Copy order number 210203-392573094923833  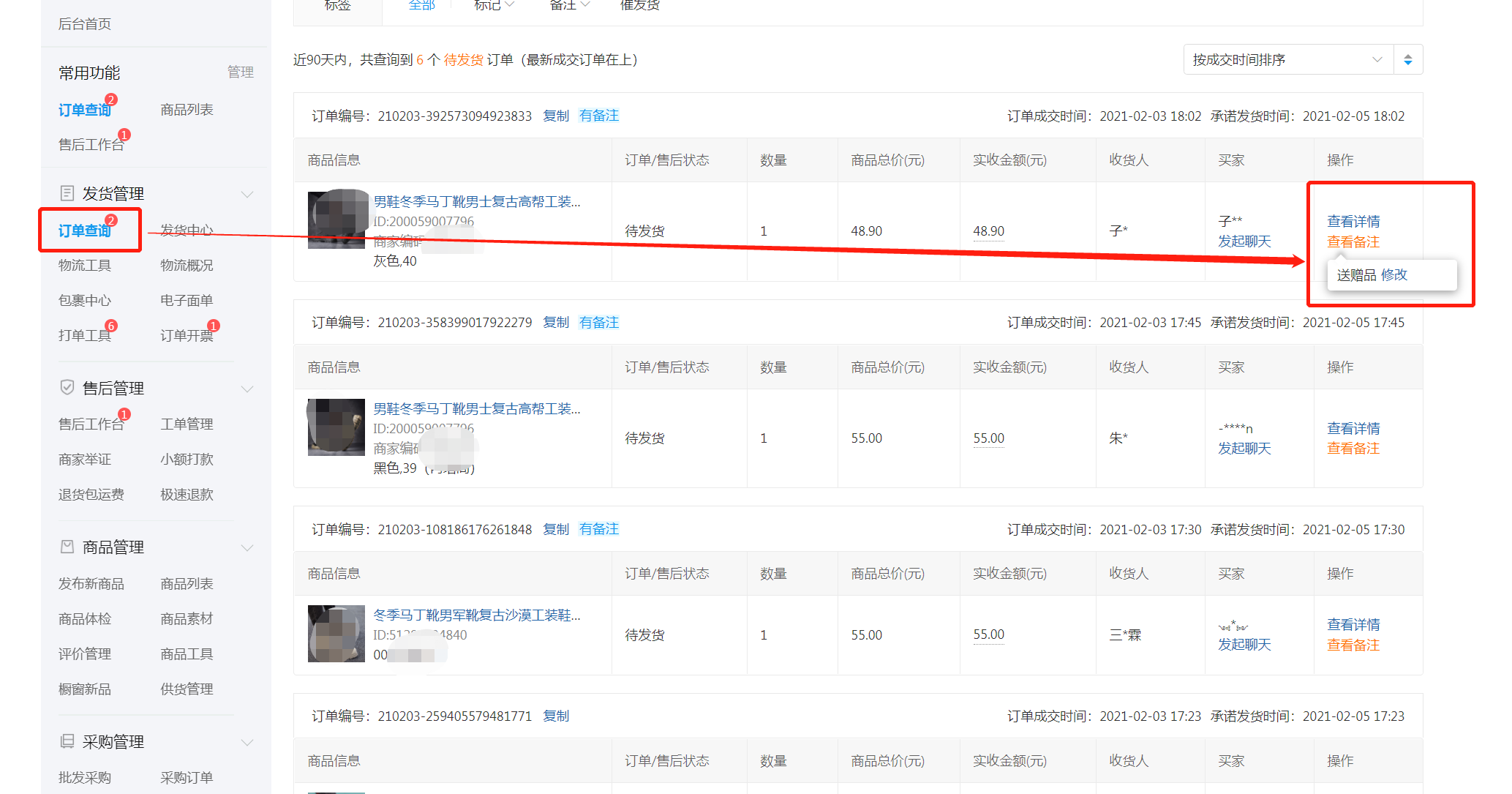[556, 116]
